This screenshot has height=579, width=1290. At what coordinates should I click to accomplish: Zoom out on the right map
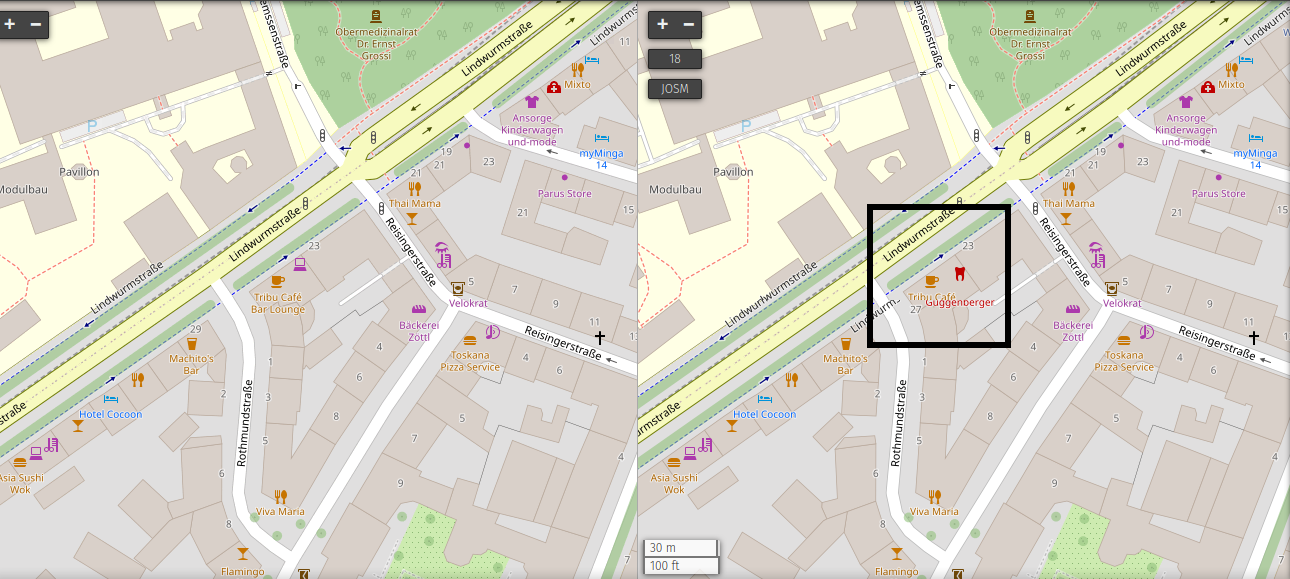(x=689, y=24)
